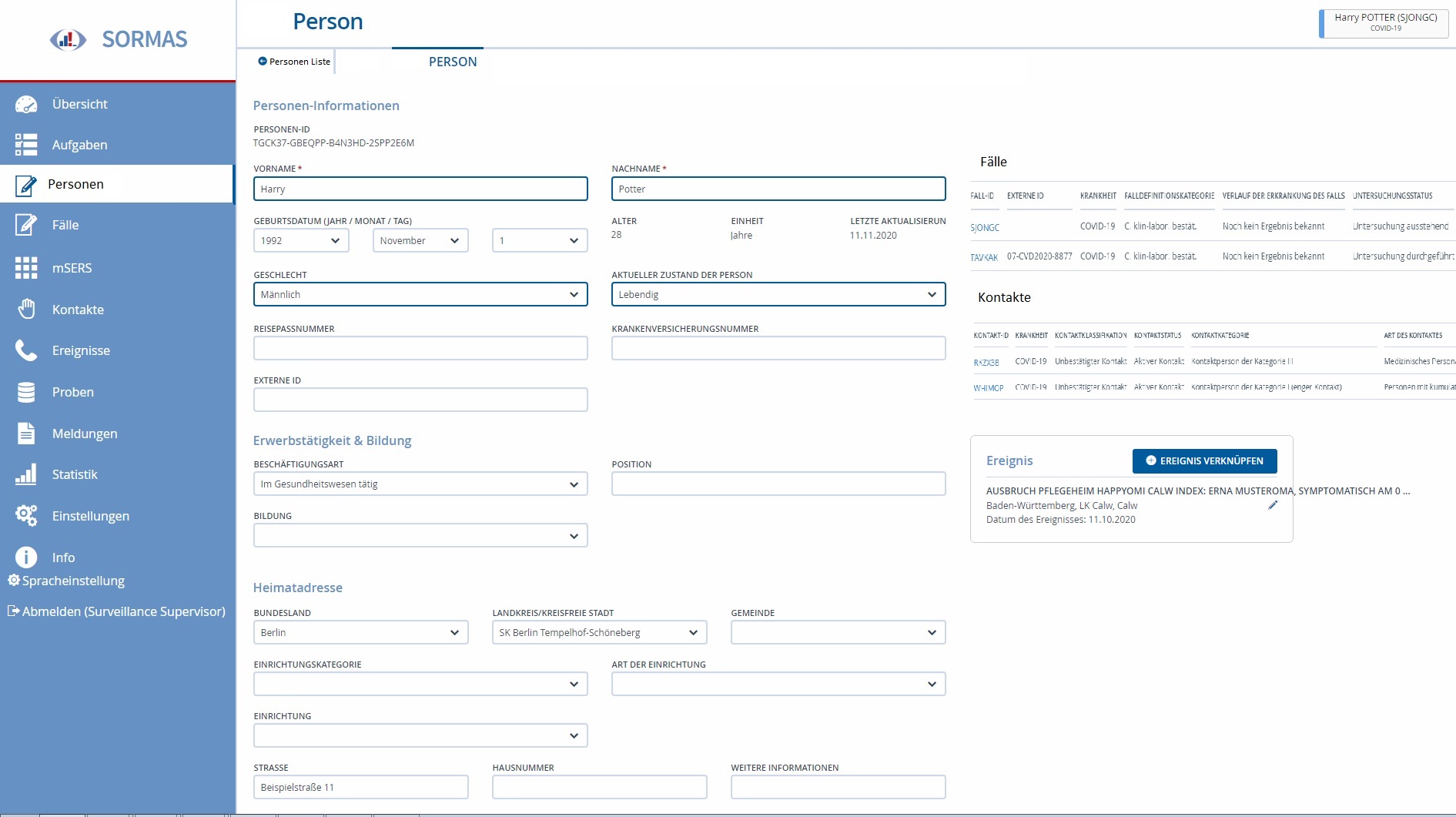Click the Weitere Informationen field
Screen dimensions: 1456x817
[838, 787]
